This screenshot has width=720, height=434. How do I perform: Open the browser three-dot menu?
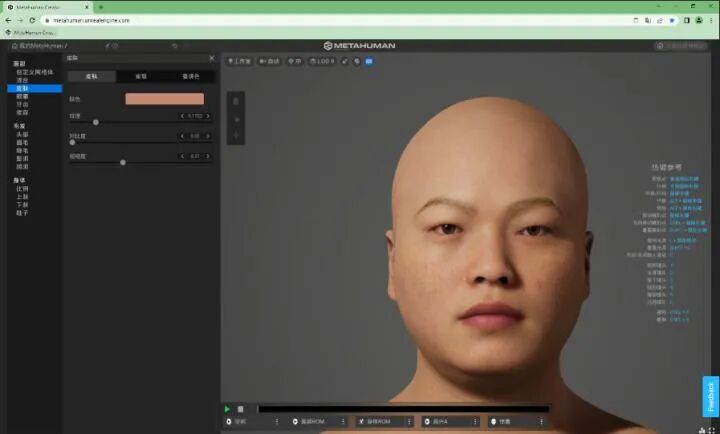pos(711,20)
